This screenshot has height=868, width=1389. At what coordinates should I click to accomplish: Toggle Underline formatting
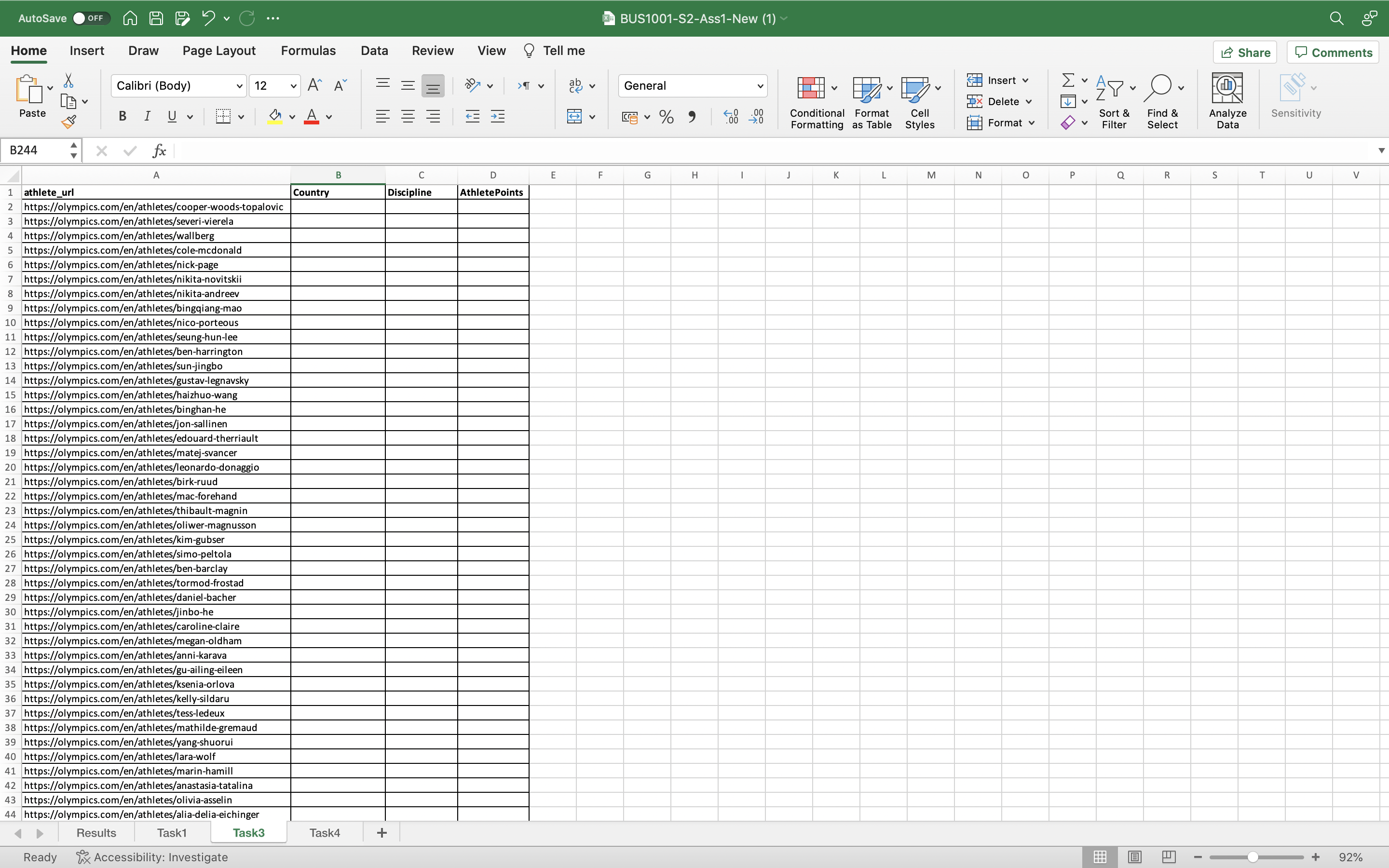tap(172, 116)
